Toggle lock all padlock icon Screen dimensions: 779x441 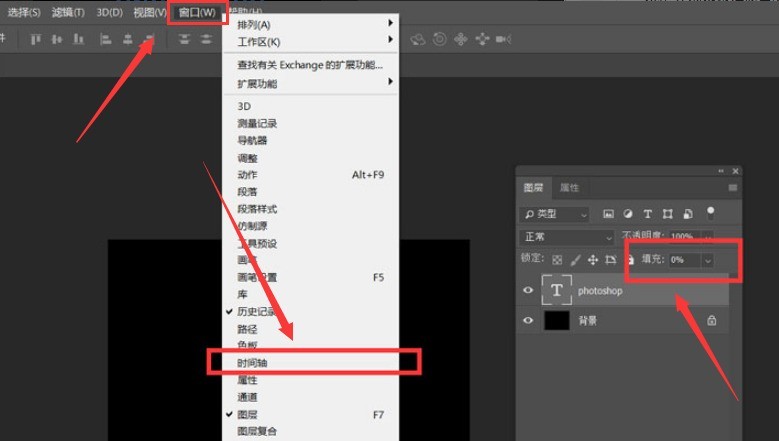(x=629, y=260)
